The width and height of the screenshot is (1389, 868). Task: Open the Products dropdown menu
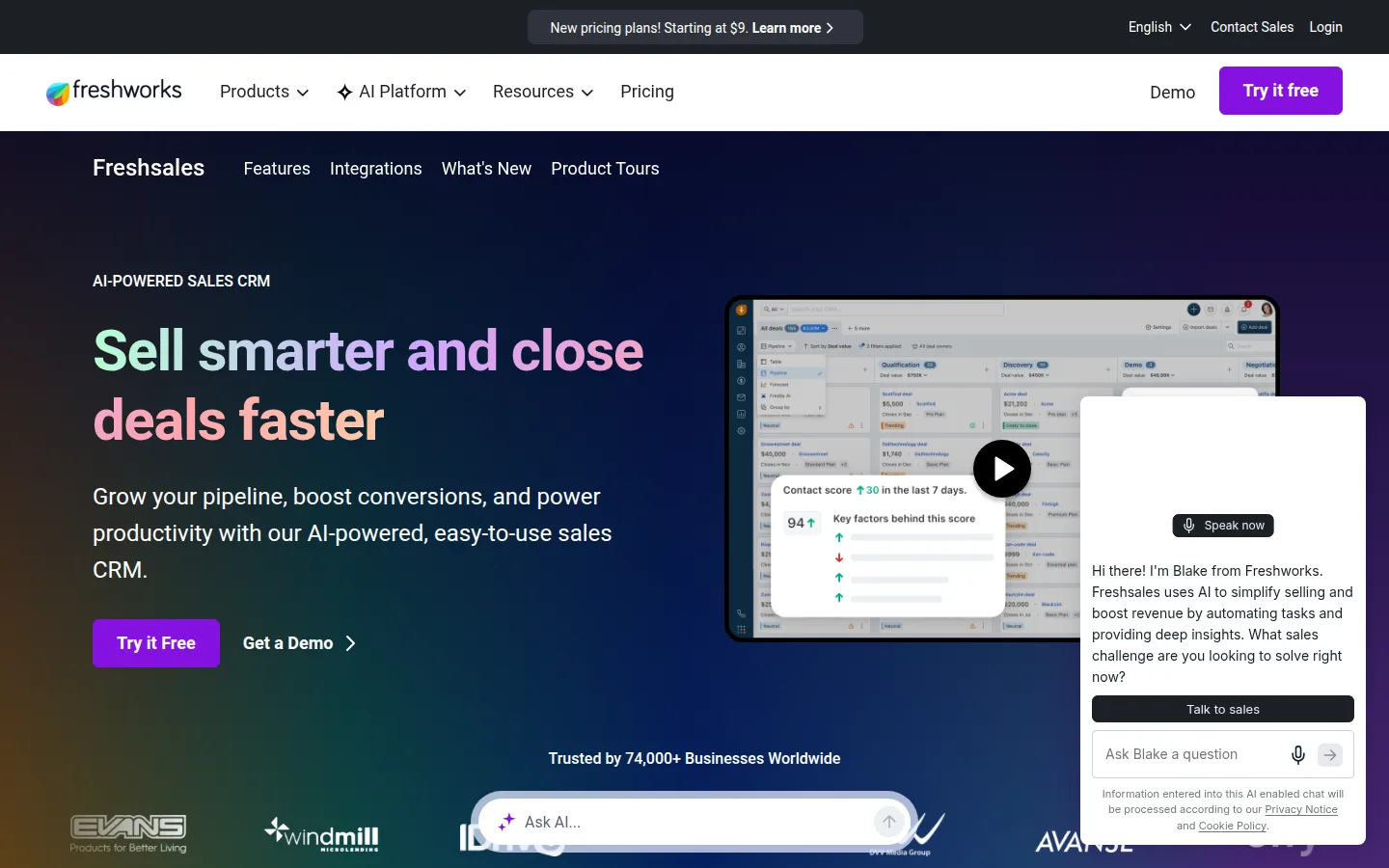point(264,92)
